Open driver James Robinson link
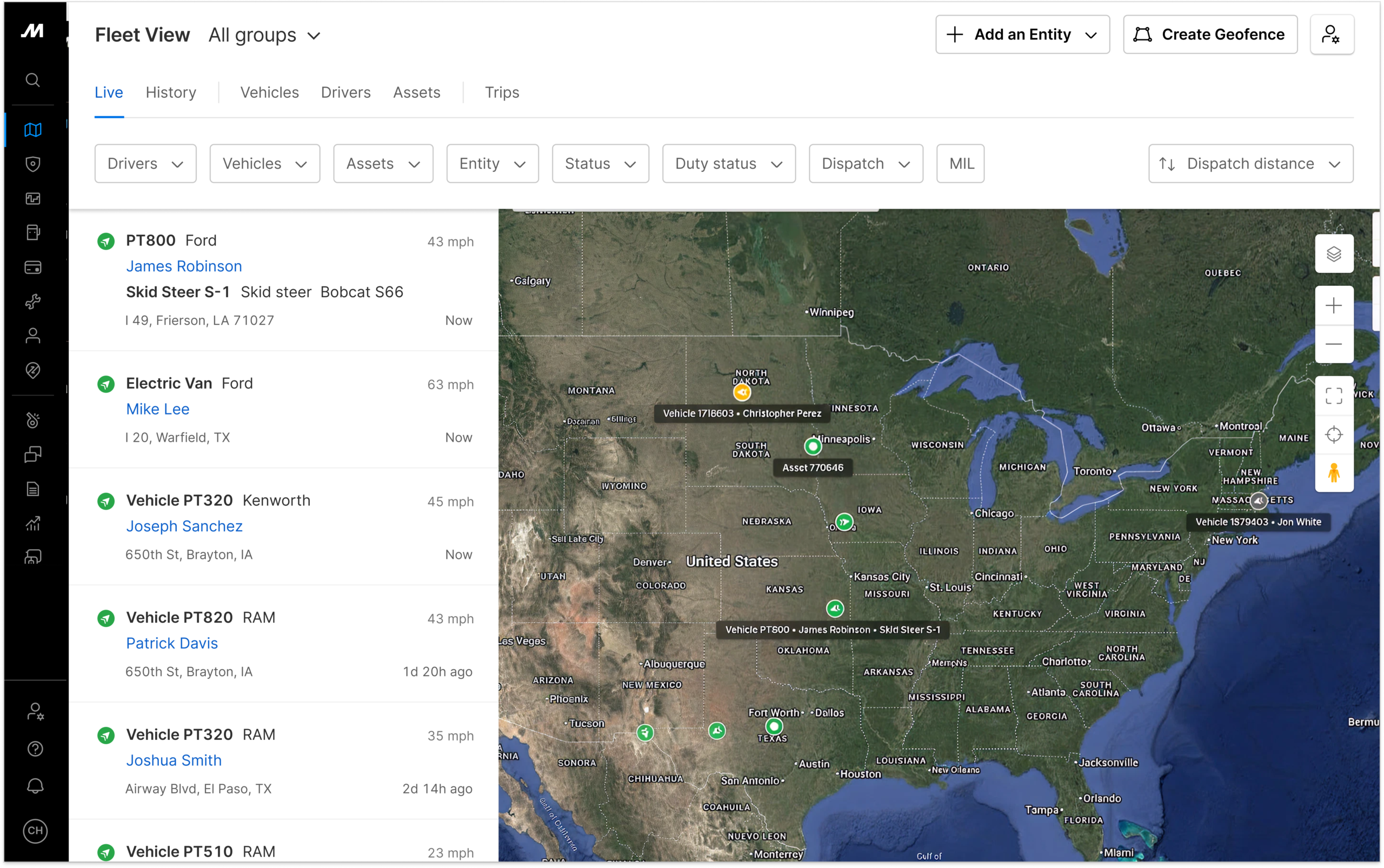Image resolution: width=1384 pixels, height=868 pixels. point(184,266)
